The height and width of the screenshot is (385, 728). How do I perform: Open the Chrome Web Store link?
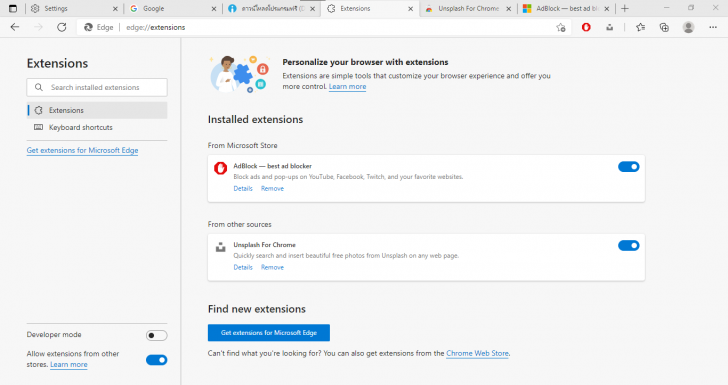[x=477, y=353]
